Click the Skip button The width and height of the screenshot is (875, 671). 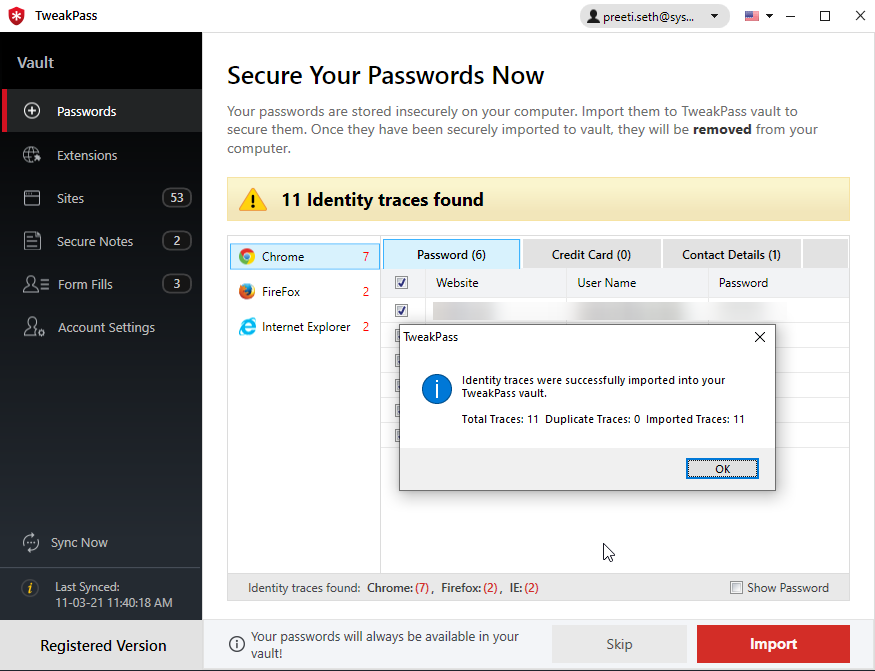point(619,644)
